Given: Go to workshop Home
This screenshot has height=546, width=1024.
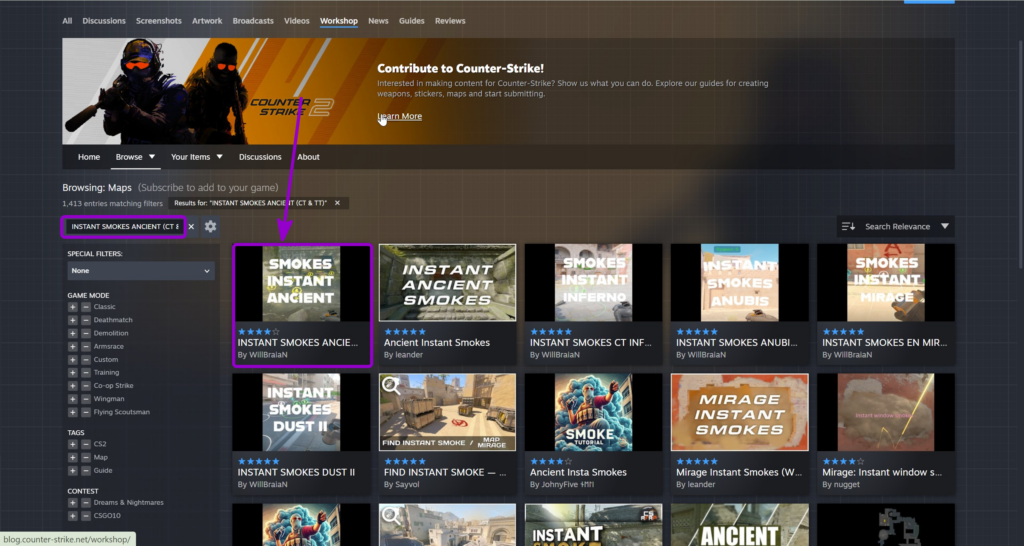Looking at the screenshot, I should click(x=89, y=157).
